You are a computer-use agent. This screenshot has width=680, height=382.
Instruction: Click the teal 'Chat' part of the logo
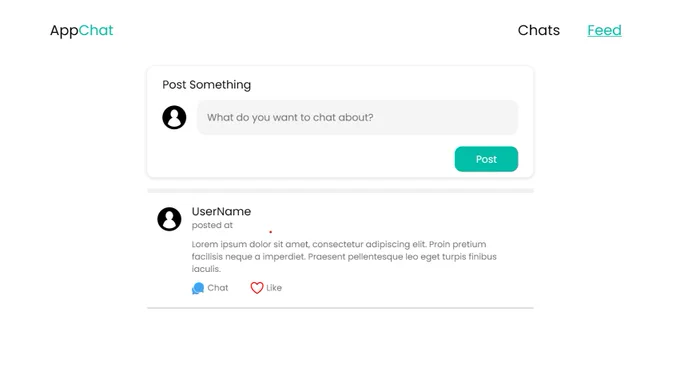pyautogui.click(x=96, y=30)
